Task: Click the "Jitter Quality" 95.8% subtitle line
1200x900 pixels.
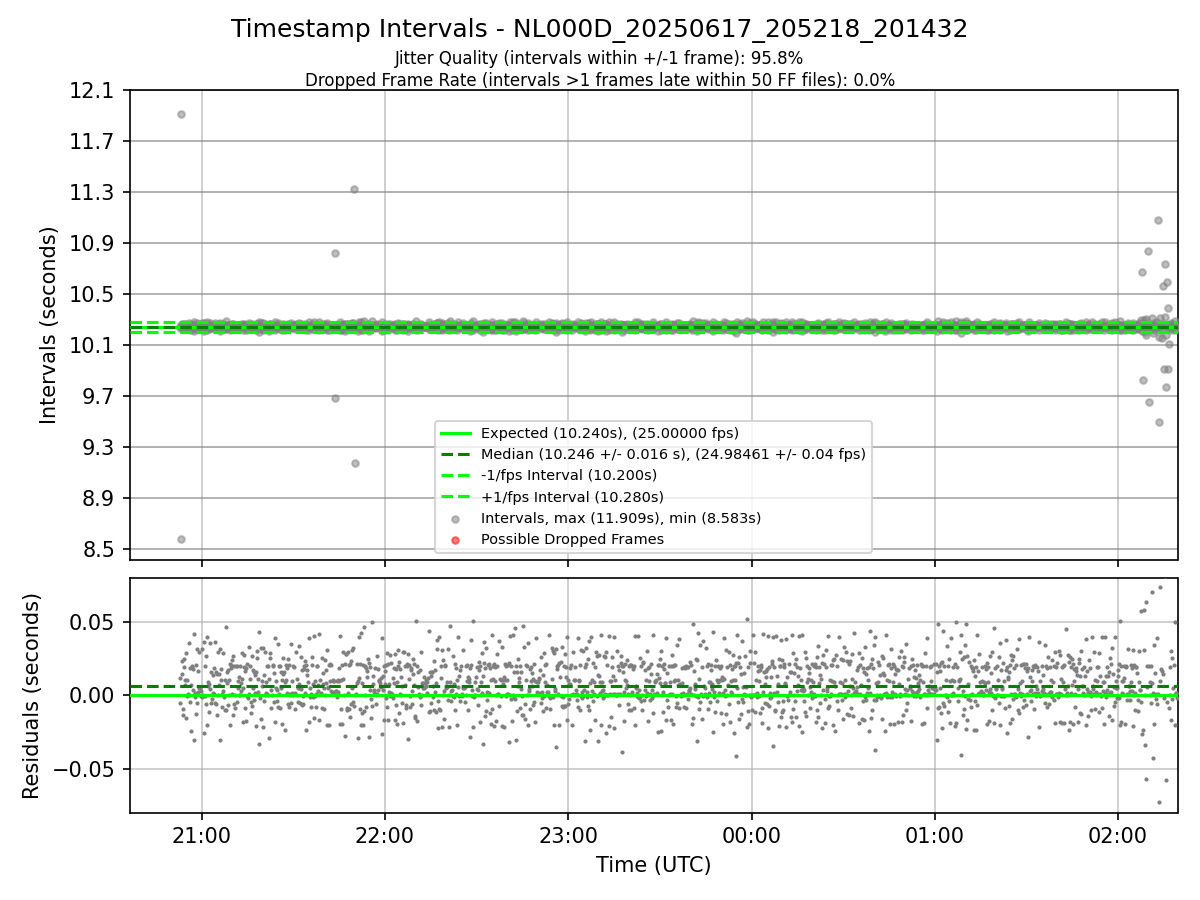Action: [599, 59]
